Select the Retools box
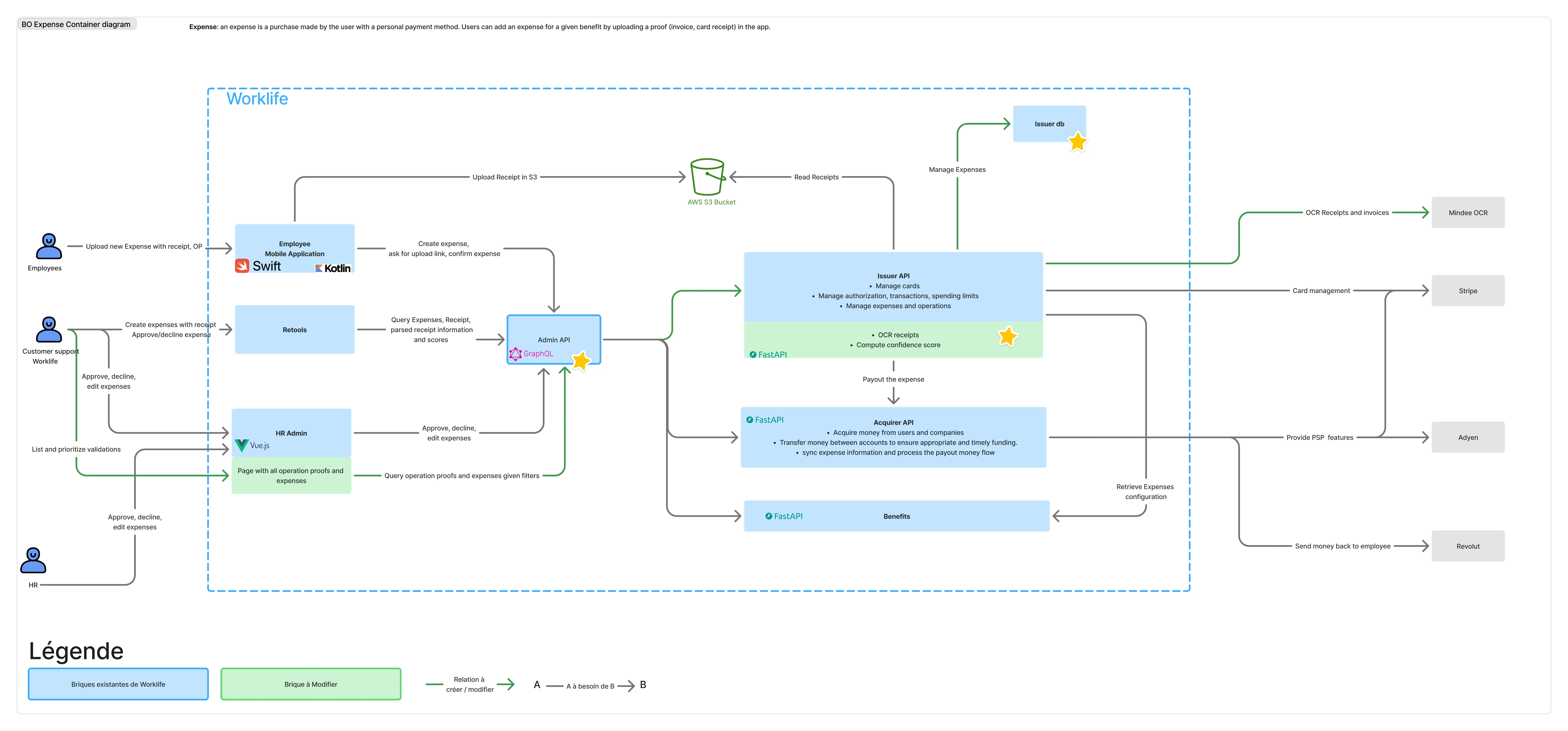The height and width of the screenshot is (731, 1568). (295, 329)
